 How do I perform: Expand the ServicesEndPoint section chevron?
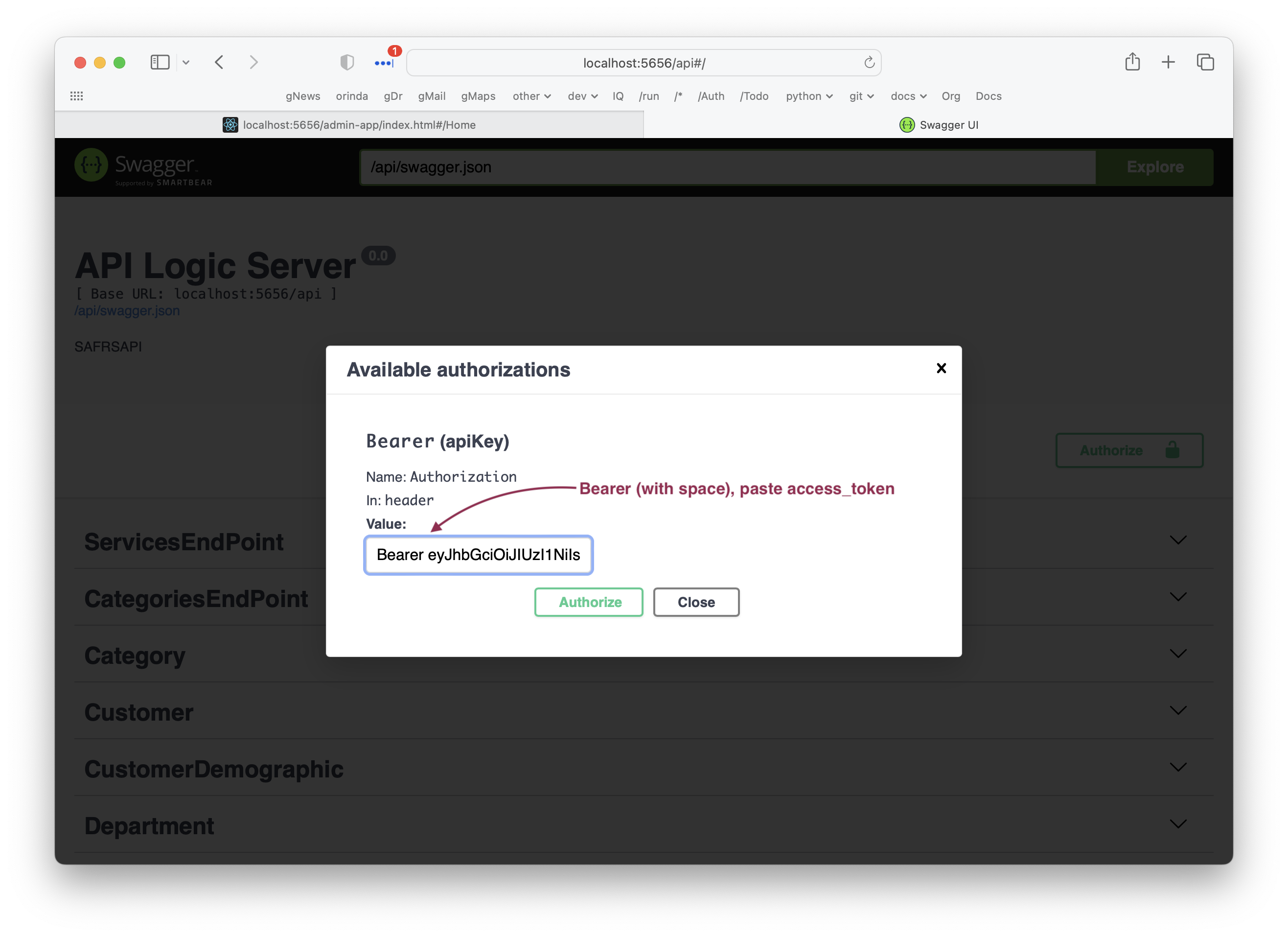point(1178,540)
